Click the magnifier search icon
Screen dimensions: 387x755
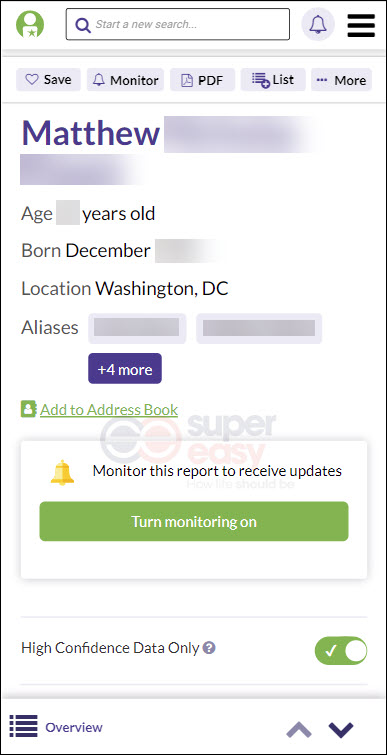point(83,25)
